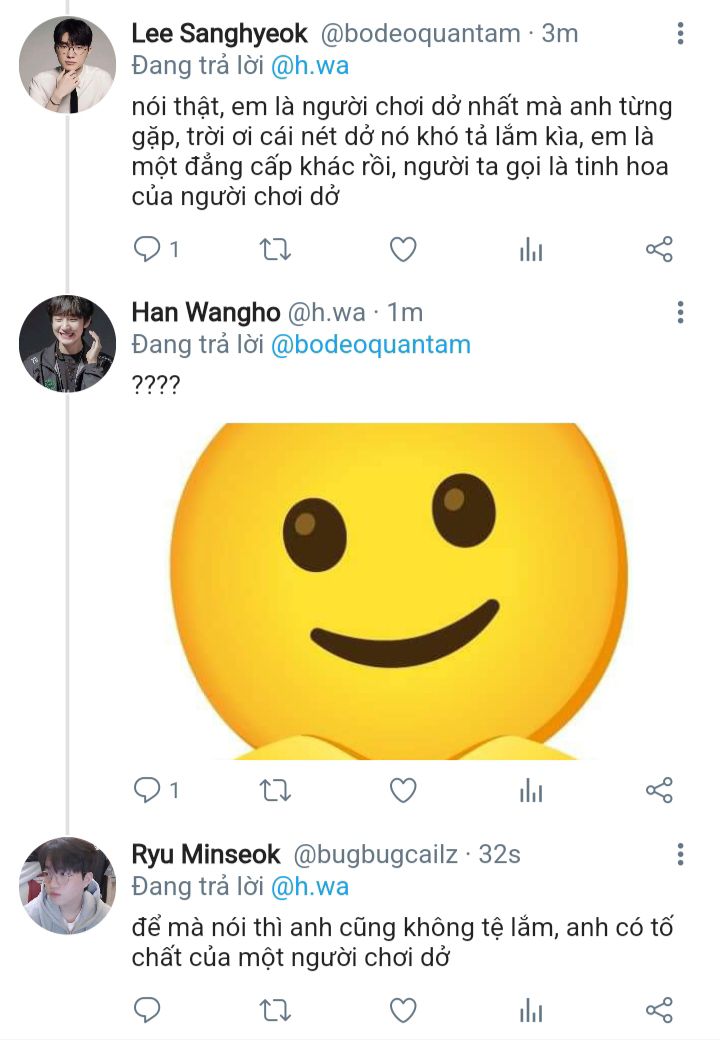Like Lee Sanghyeok's tweet
The height and width of the screenshot is (1040, 720).
(x=402, y=249)
